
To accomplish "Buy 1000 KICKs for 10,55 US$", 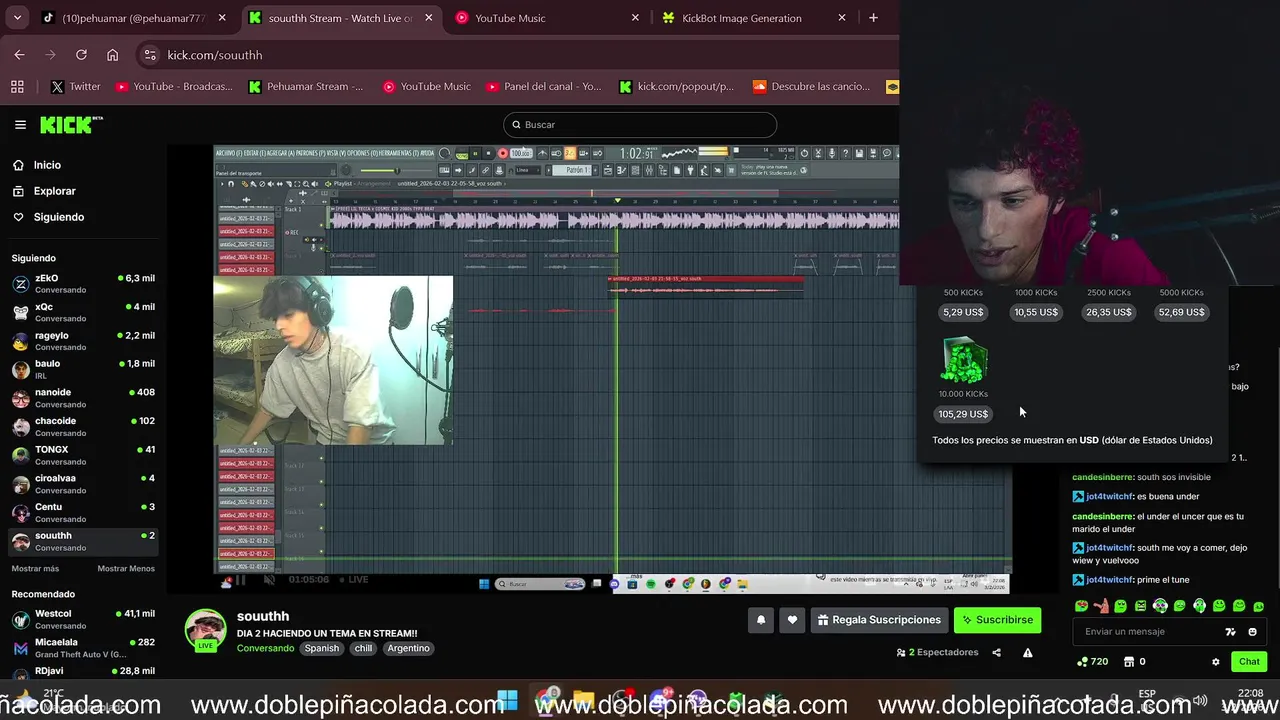I will (1036, 312).
